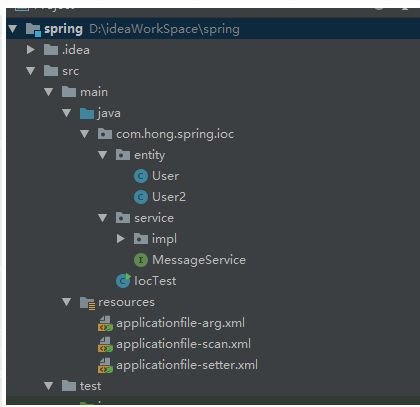Image resolution: width=420 pixels, height=407 pixels.
Task: Open applicationfile-arg.xml
Action: (x=180, y=323)
